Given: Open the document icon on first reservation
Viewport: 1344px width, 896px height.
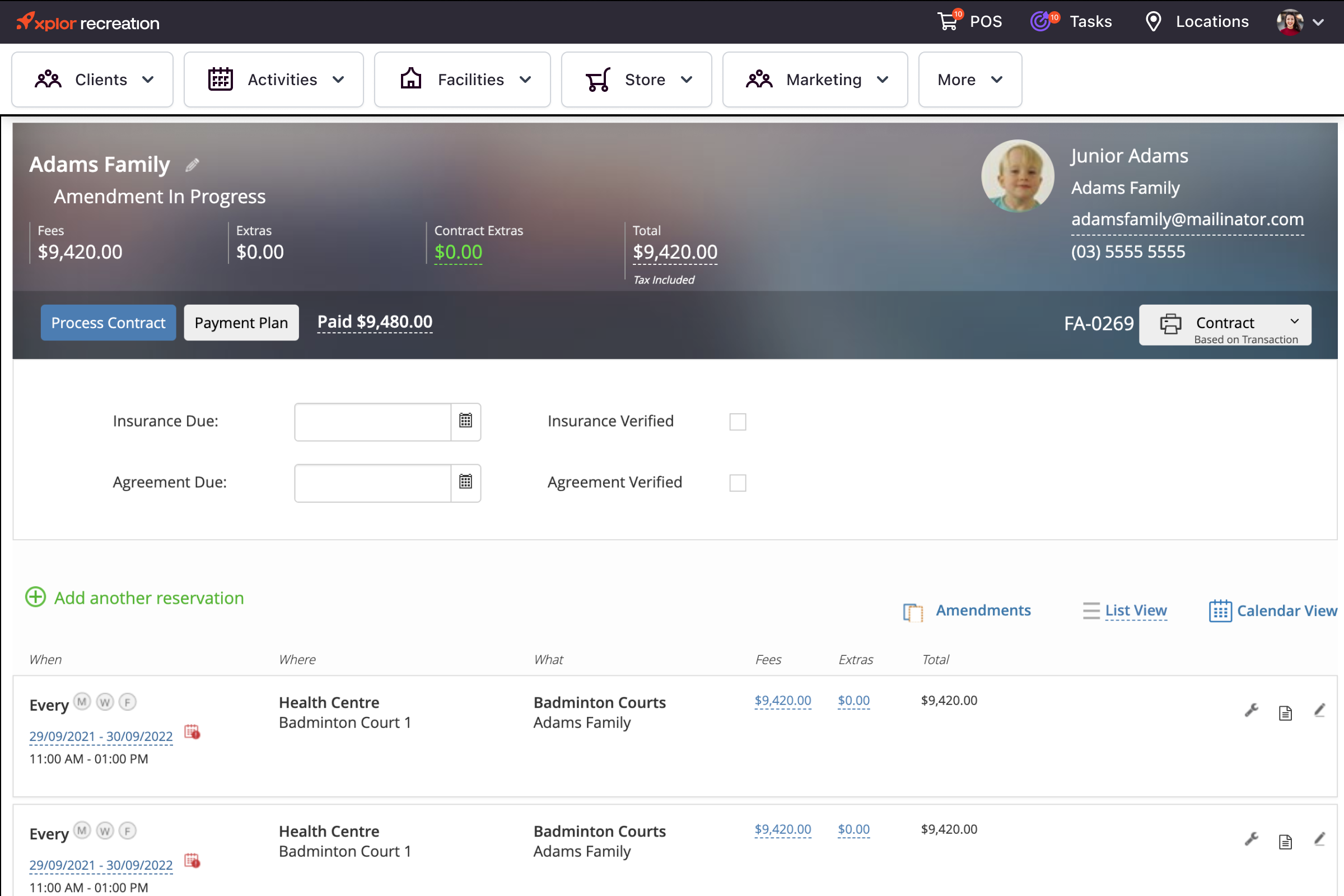Looking at the screenshot, I should pyautogui.click(x=1285, y=712).
